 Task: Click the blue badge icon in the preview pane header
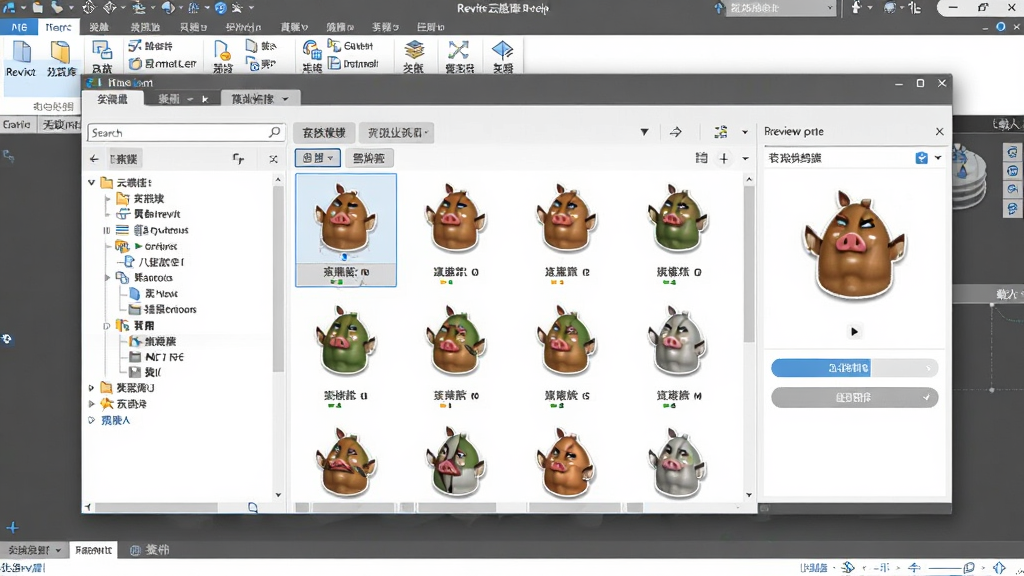click(921, 157)
